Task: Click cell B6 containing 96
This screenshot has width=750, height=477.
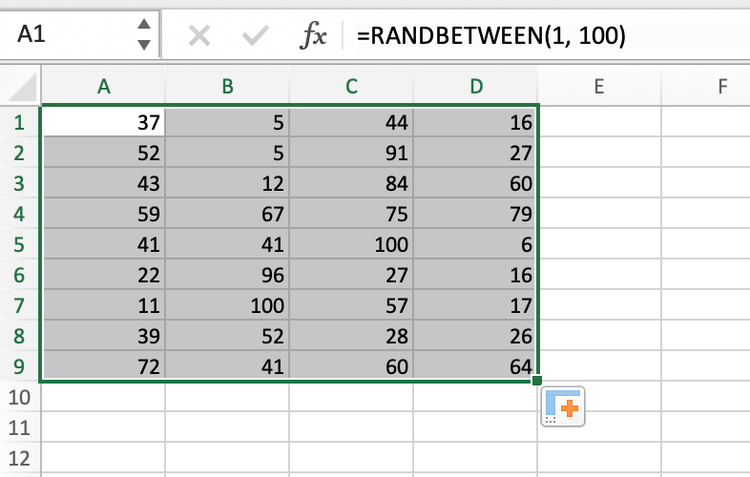Action: point(227,275)
